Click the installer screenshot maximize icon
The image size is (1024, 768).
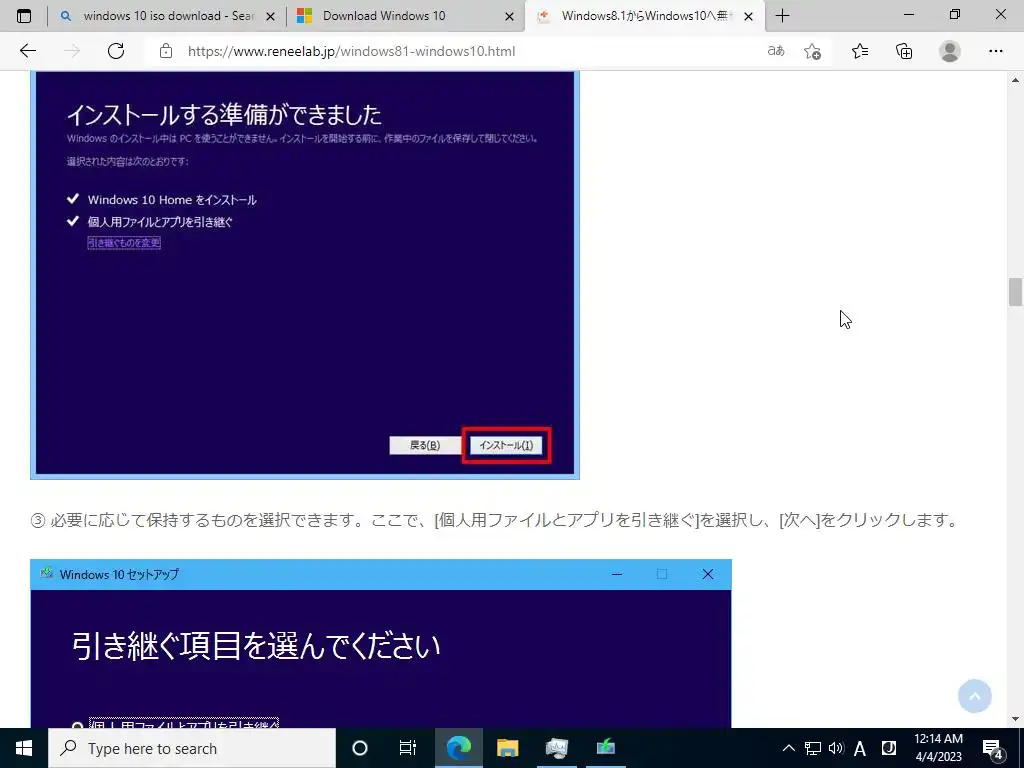point(662,574)
